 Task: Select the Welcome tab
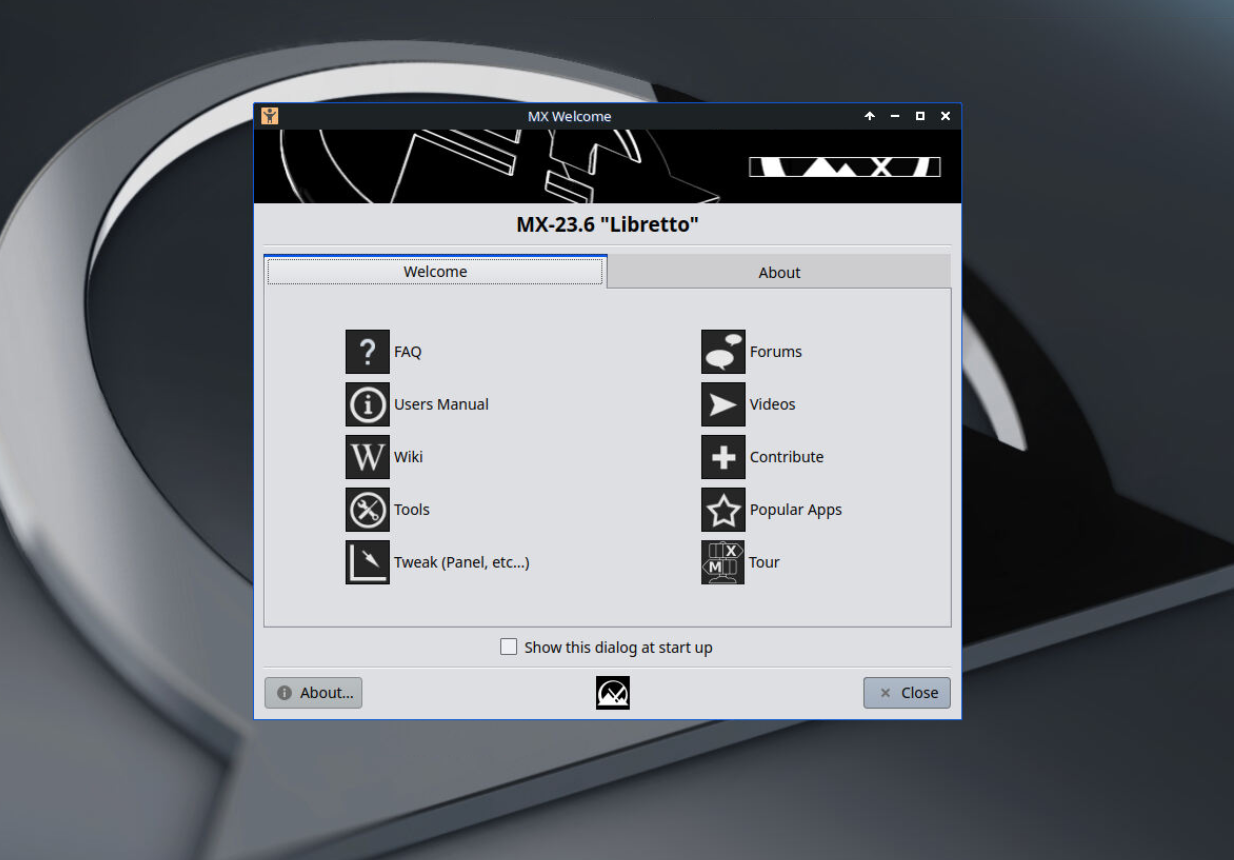(435, 271)
